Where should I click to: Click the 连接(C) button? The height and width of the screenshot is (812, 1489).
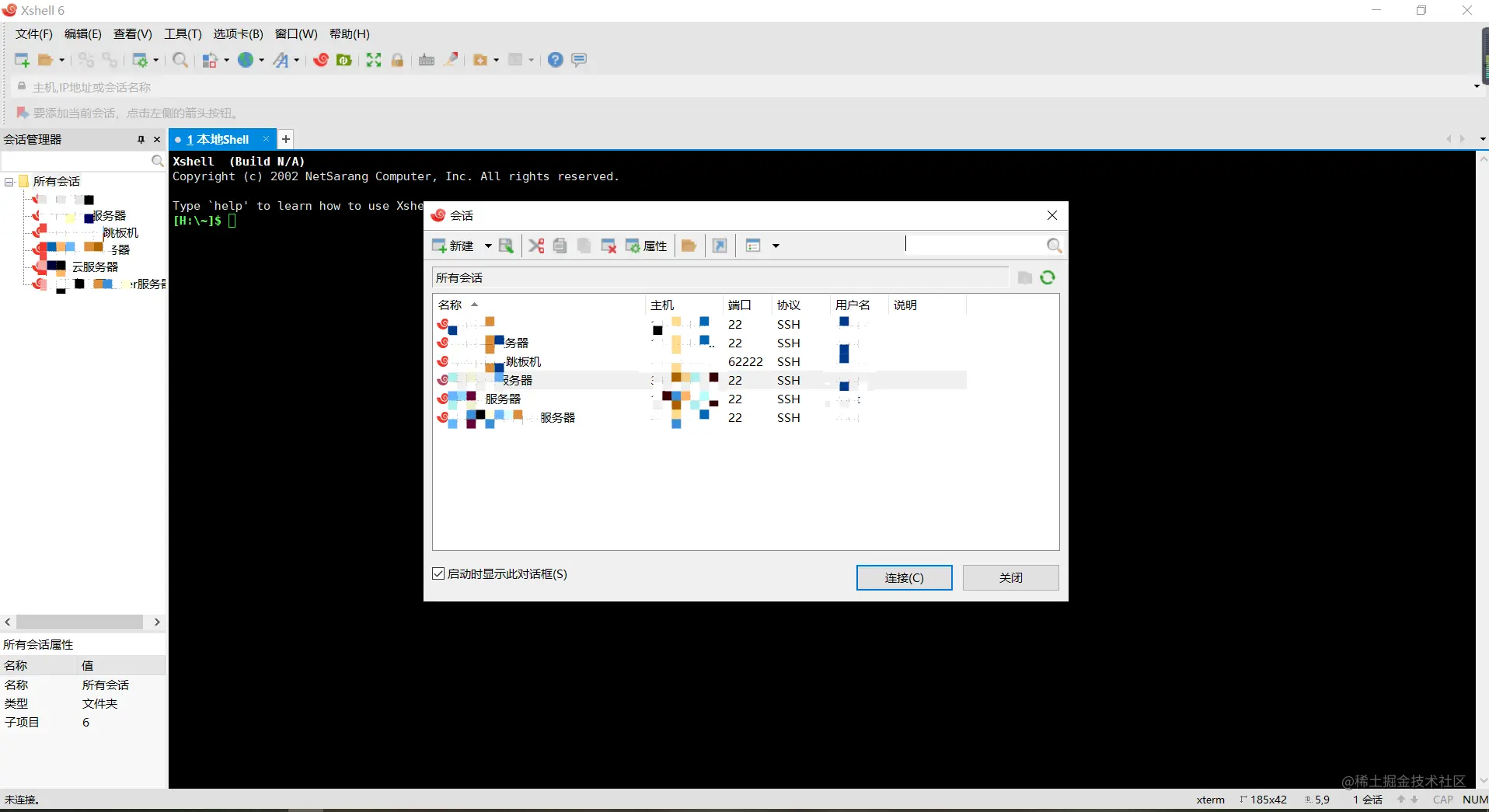point(904,577)
